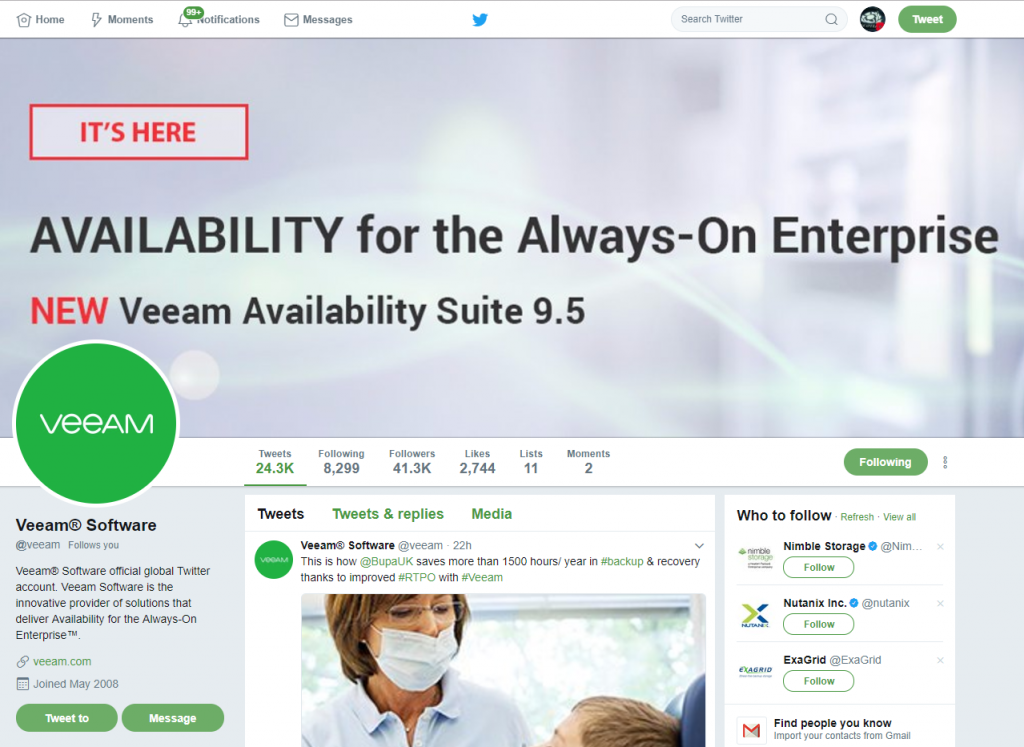Open the three-dot more user actions menu

click(x=945, y=462)
